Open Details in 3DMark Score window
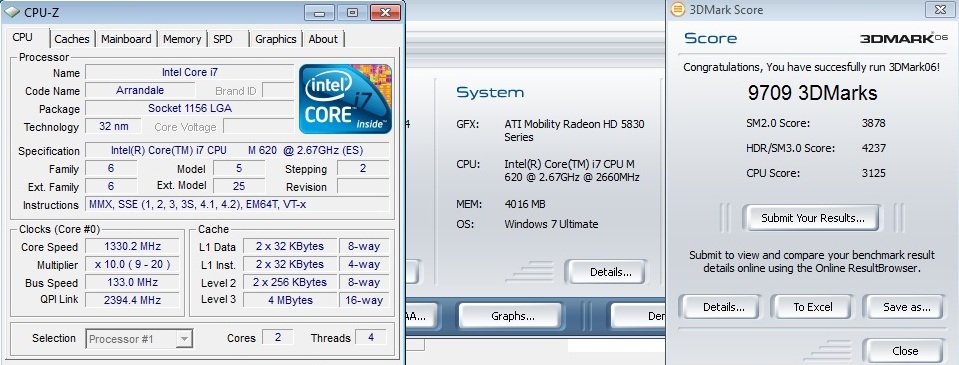This screenshot has width=959, height=365. click(x=724, y=307)
